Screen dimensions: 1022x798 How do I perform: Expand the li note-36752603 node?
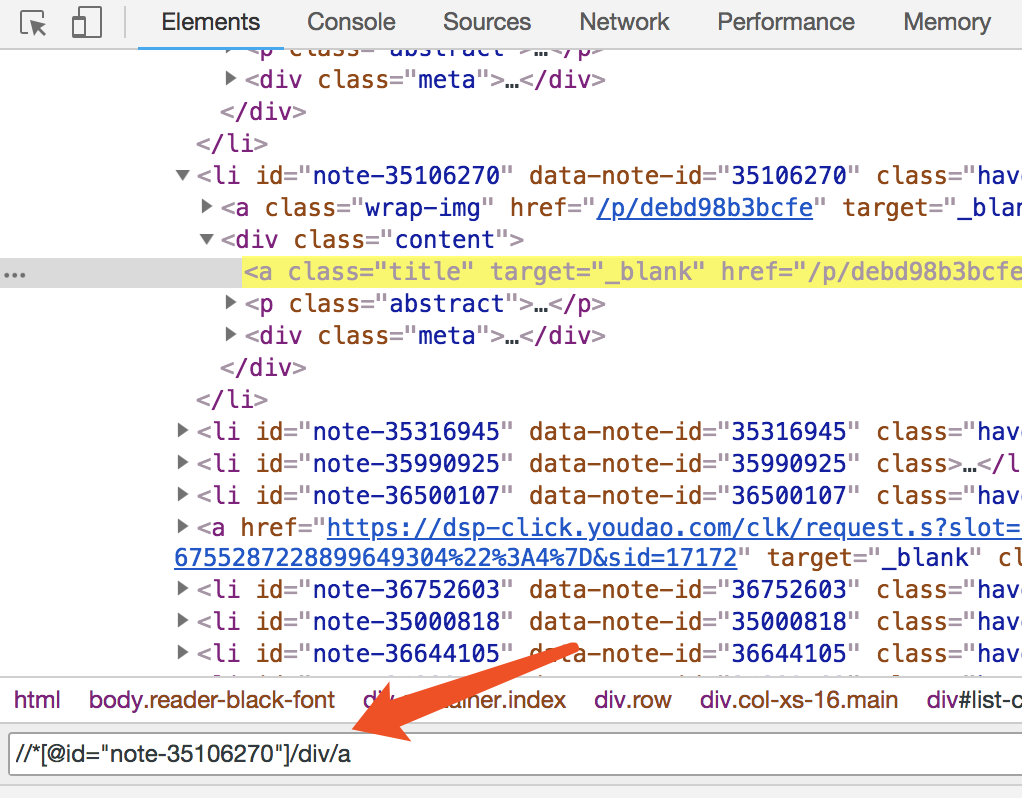[x=183, y=589]
